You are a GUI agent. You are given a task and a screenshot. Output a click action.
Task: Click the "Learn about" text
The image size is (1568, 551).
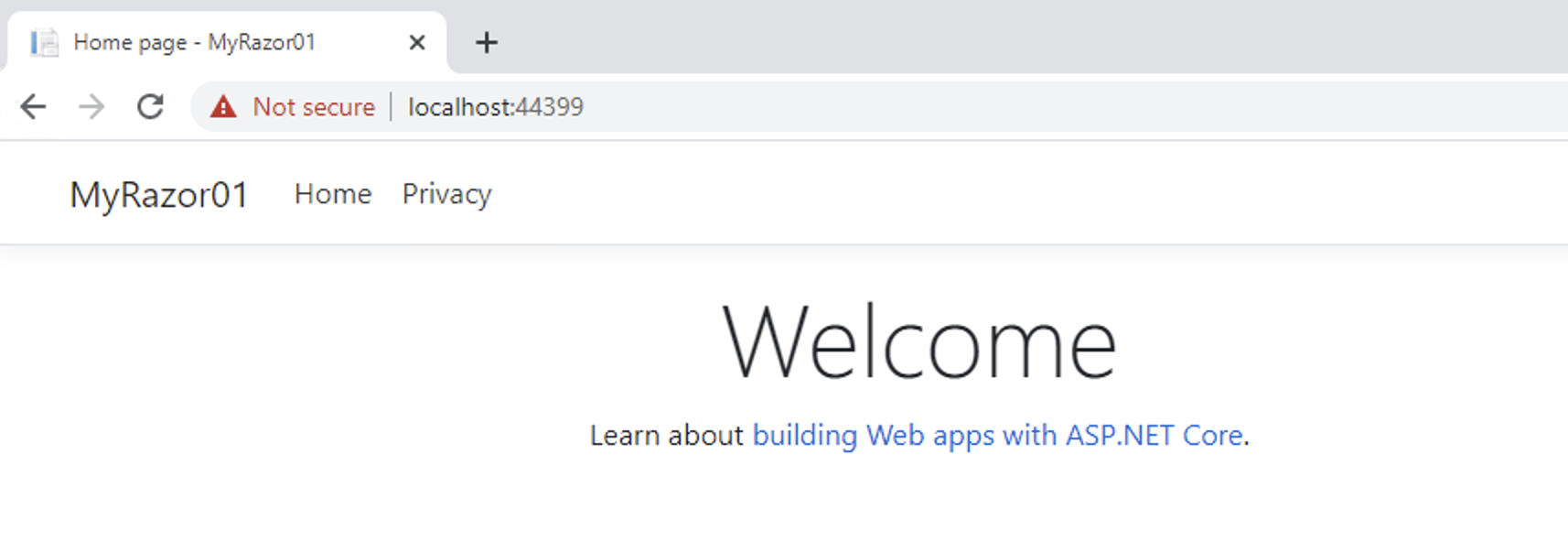(x=666, y=435)
